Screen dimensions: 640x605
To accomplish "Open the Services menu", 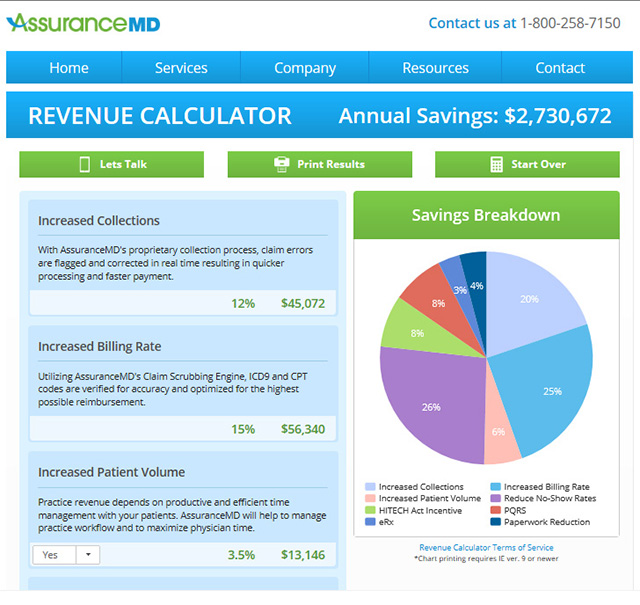I will point(181,68).
